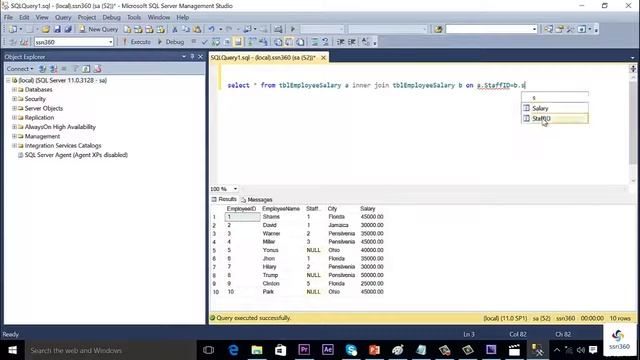Screen dimensions: 640x360
Task: Click the New Query button
Action: pyautogui.click(x=99, y=29)
